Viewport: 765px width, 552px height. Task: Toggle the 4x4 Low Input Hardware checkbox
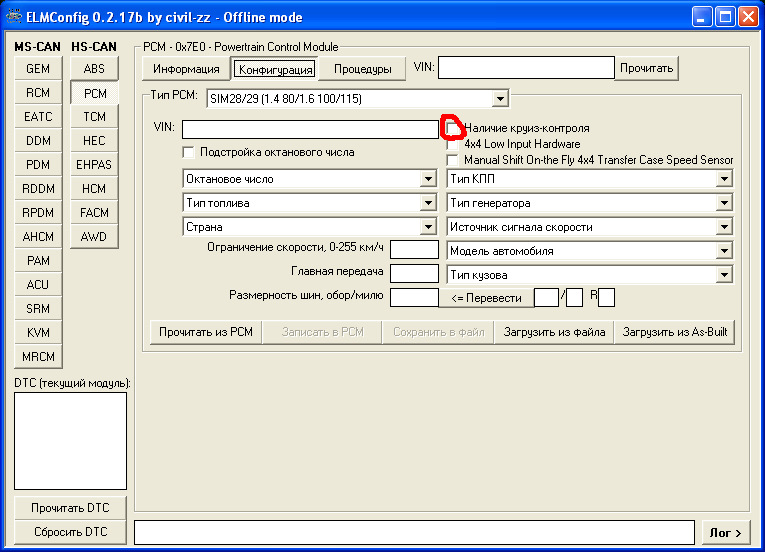[x=453, y=144]
